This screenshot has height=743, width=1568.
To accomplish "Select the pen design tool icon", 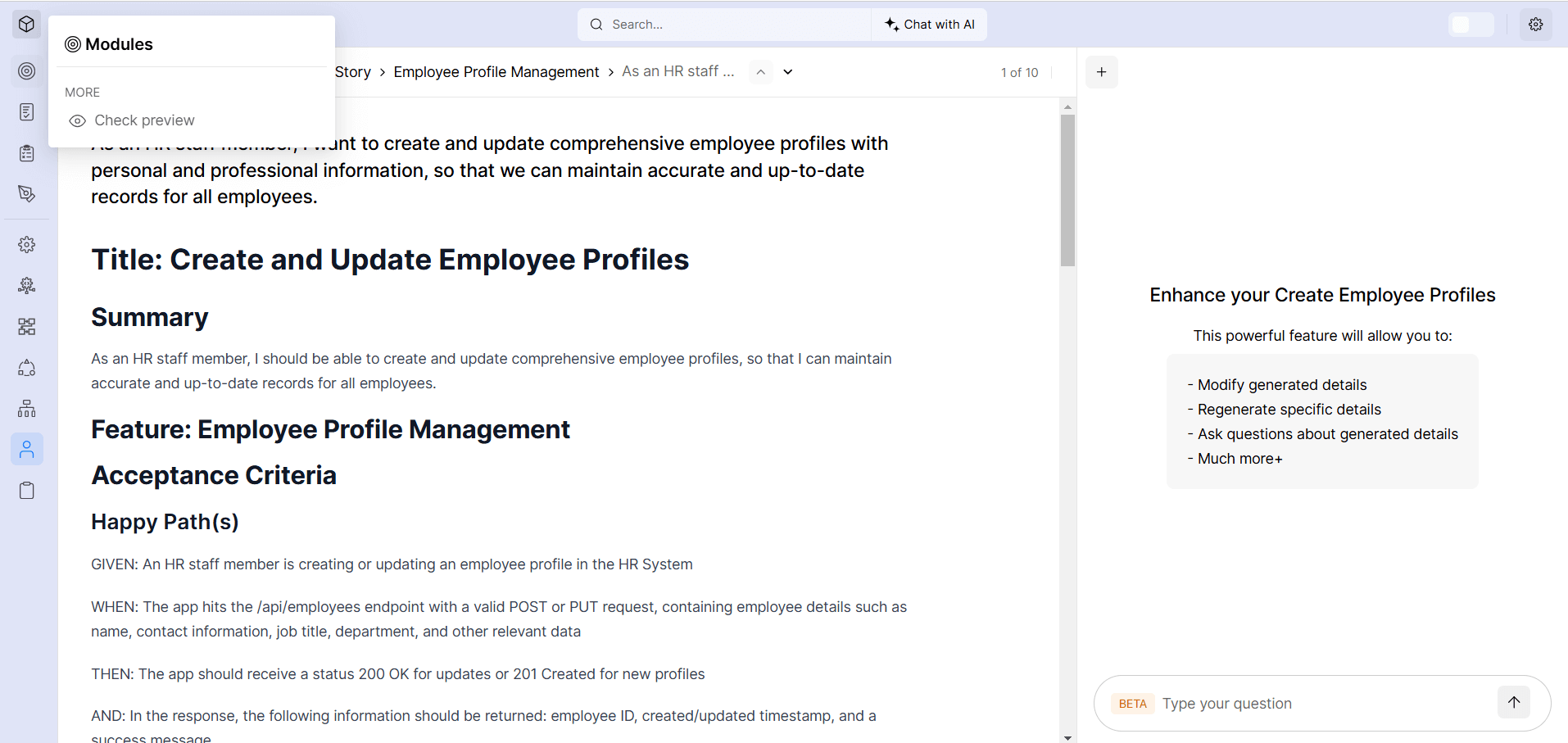I will point(26,194).
